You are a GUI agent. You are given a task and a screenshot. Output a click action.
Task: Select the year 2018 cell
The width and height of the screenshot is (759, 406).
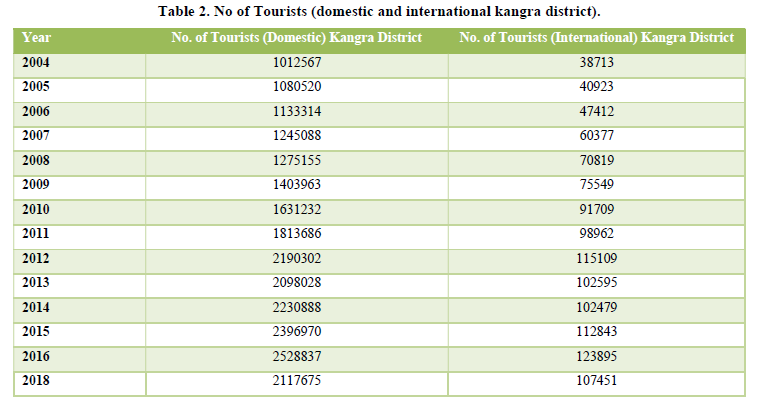pos(37,381)
